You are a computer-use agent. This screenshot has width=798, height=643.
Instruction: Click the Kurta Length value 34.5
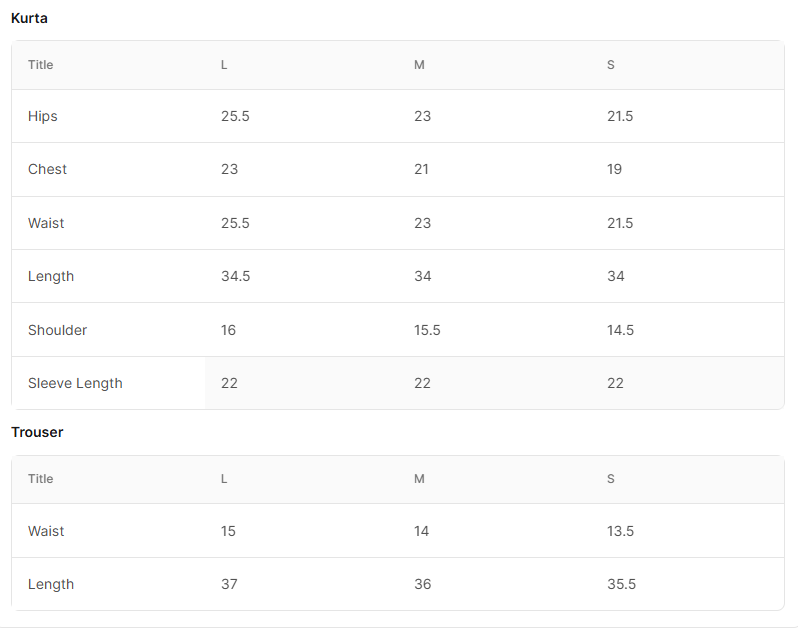tap(236, 276)
